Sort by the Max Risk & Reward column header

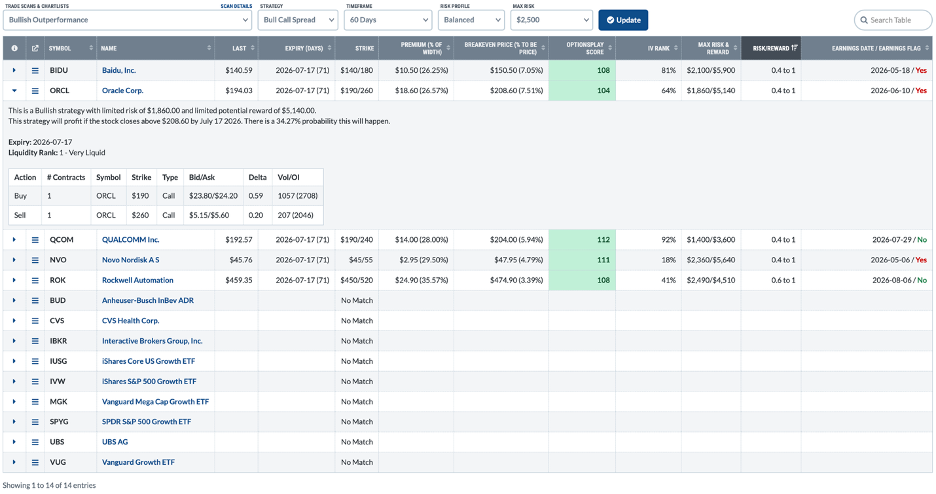712,48
